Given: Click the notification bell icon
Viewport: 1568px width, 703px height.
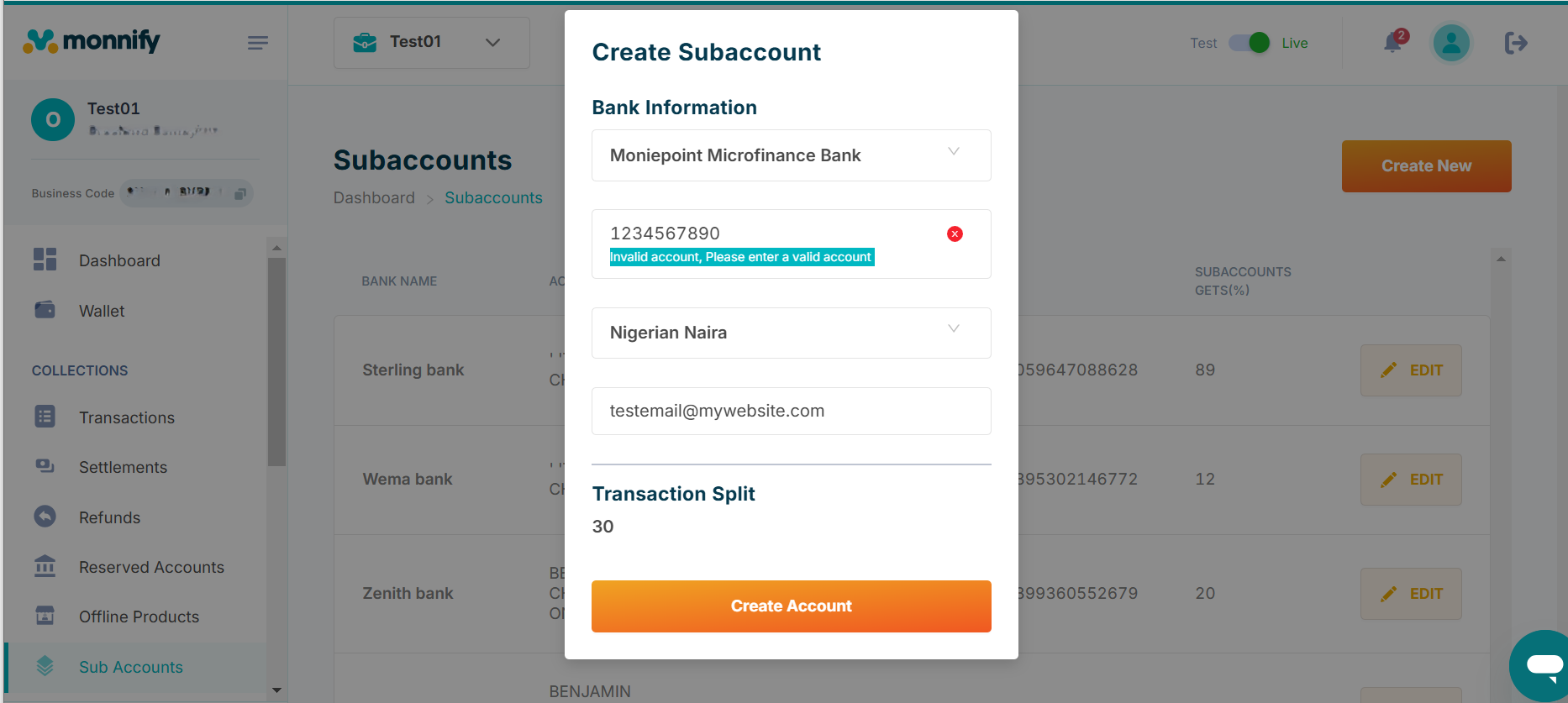Looking at the screenshot, I should (1392, 43).
